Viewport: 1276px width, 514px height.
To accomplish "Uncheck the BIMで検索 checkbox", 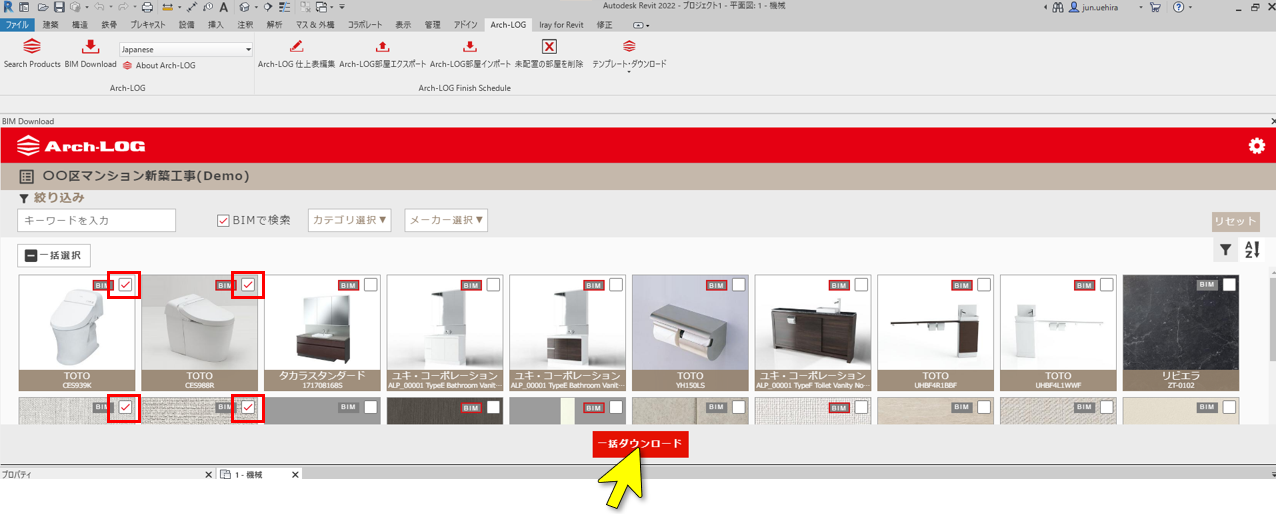I will [223, 220].
